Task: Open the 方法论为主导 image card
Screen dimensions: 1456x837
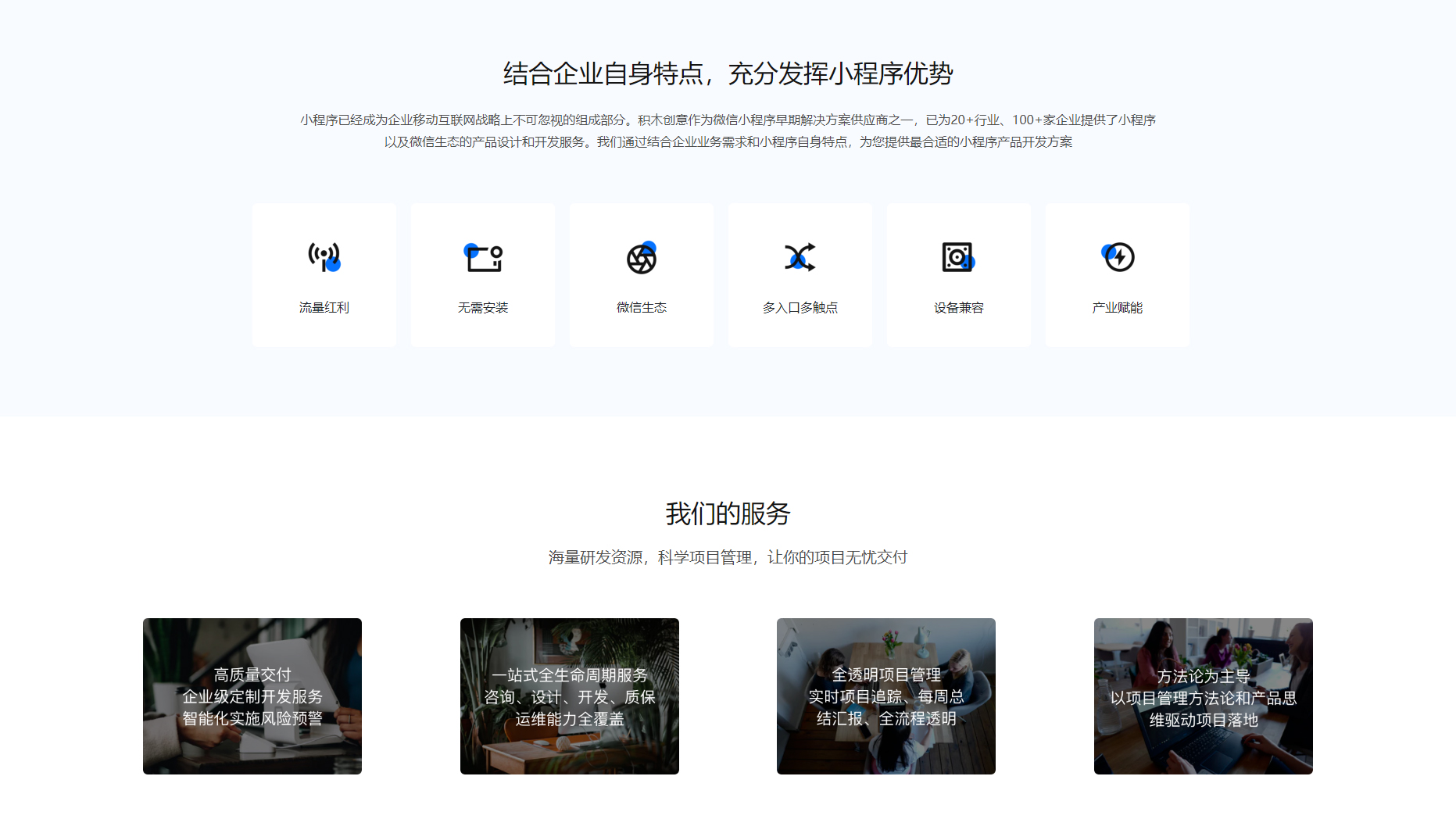Action: coord(1203,696)
